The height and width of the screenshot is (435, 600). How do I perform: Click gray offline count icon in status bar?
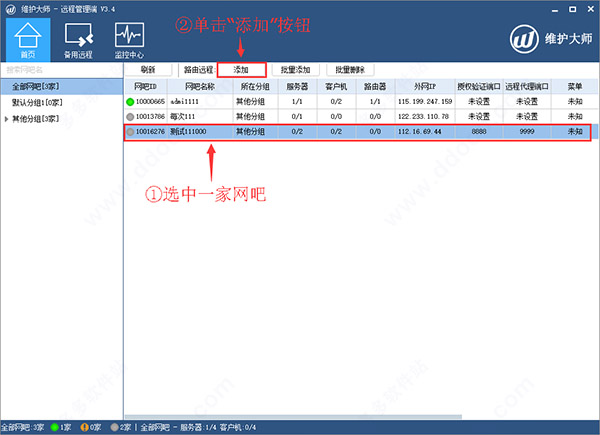114,427
